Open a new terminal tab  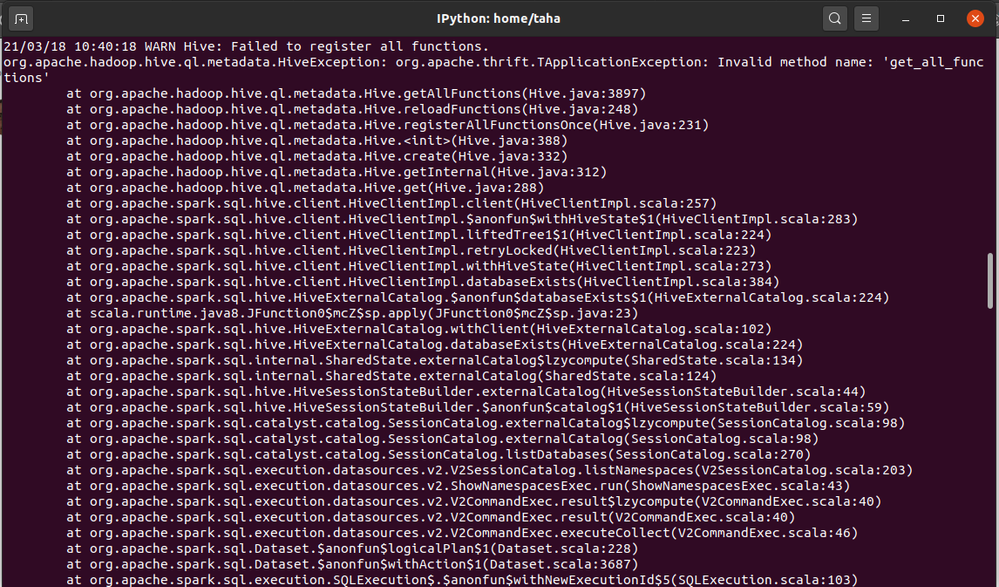tap(21, 18)
